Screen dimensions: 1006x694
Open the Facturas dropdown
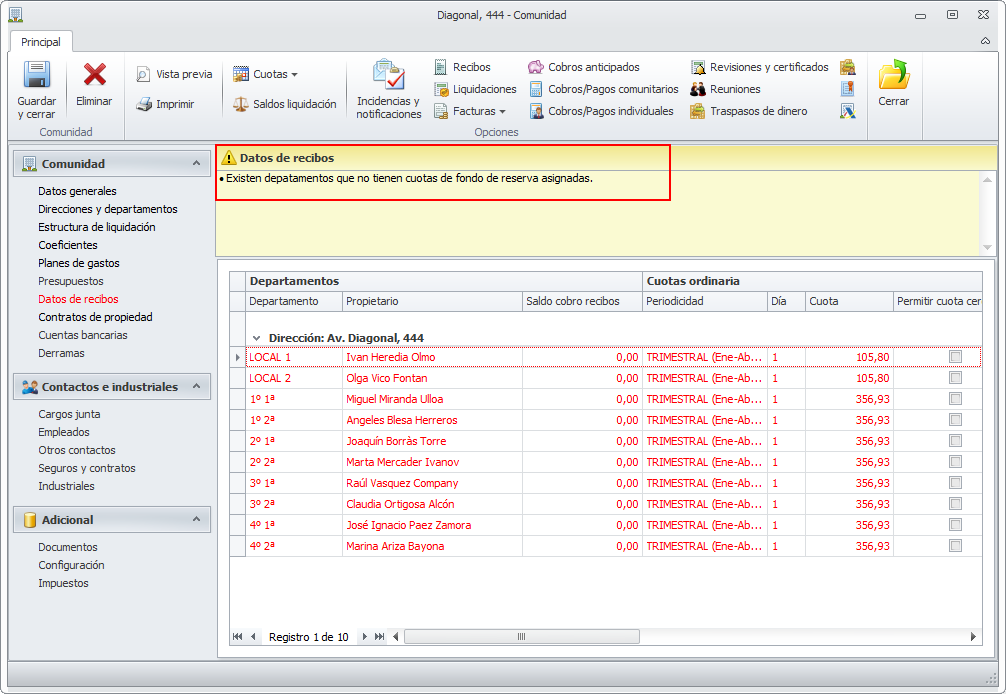[470, 111]
